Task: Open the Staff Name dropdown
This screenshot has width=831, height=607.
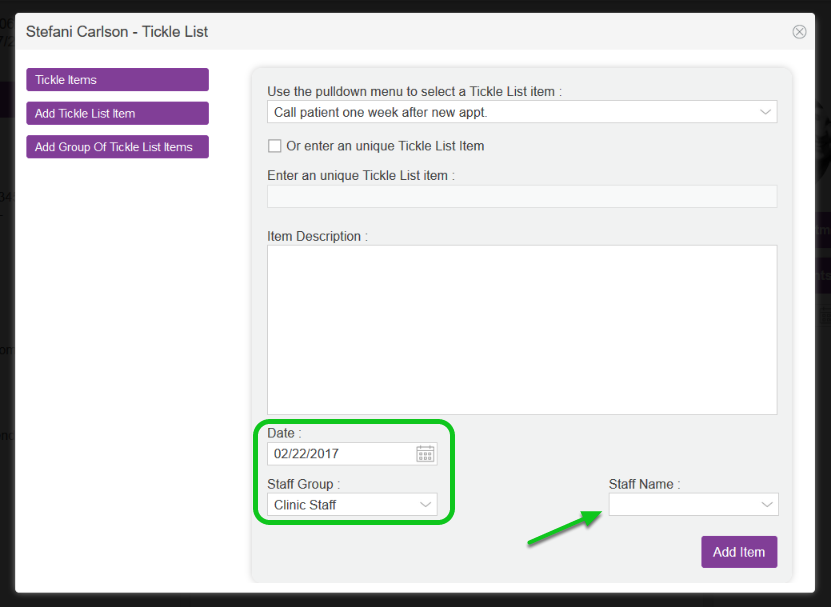Action: 693,504
